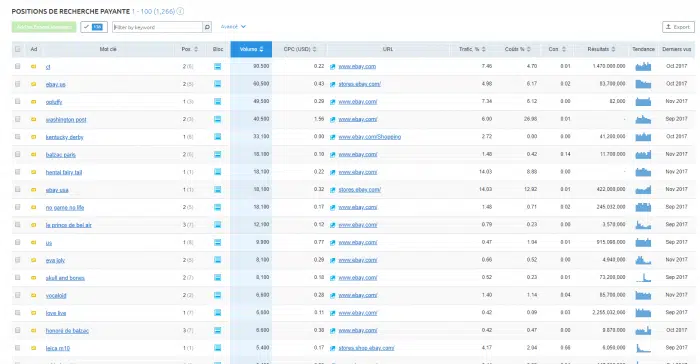Tick the checkbox for ebay us row
This screenshot has height=364, width=700.
[x=17, y=84]
